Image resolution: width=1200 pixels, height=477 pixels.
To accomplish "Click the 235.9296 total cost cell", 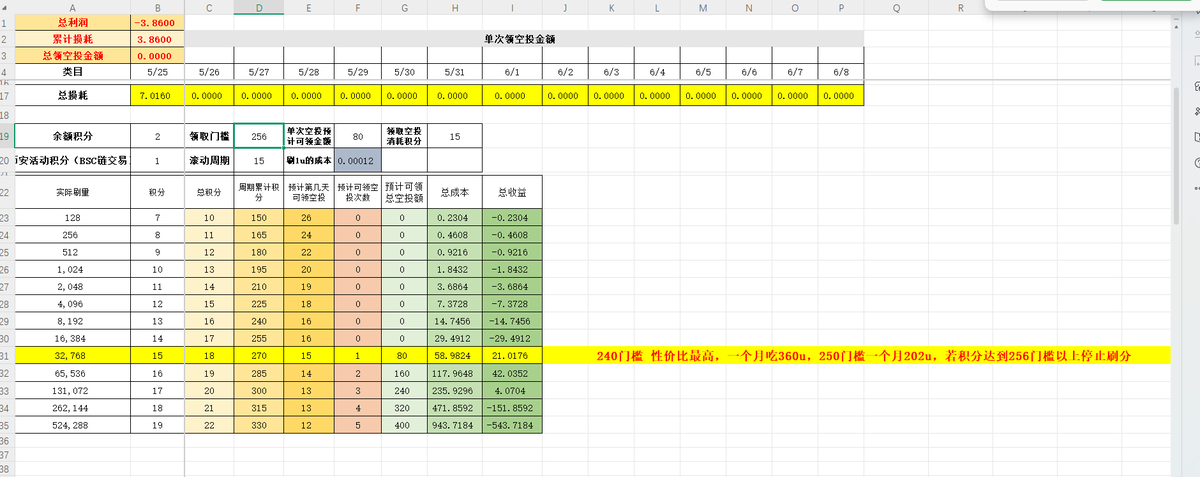I will pos(455,390).
